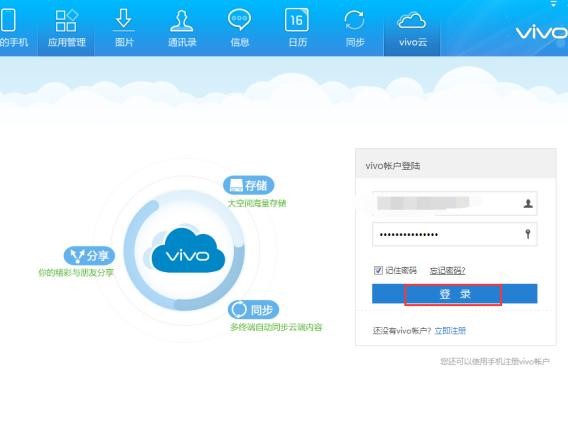Open the 日历 calendar tab

(297, 28)
